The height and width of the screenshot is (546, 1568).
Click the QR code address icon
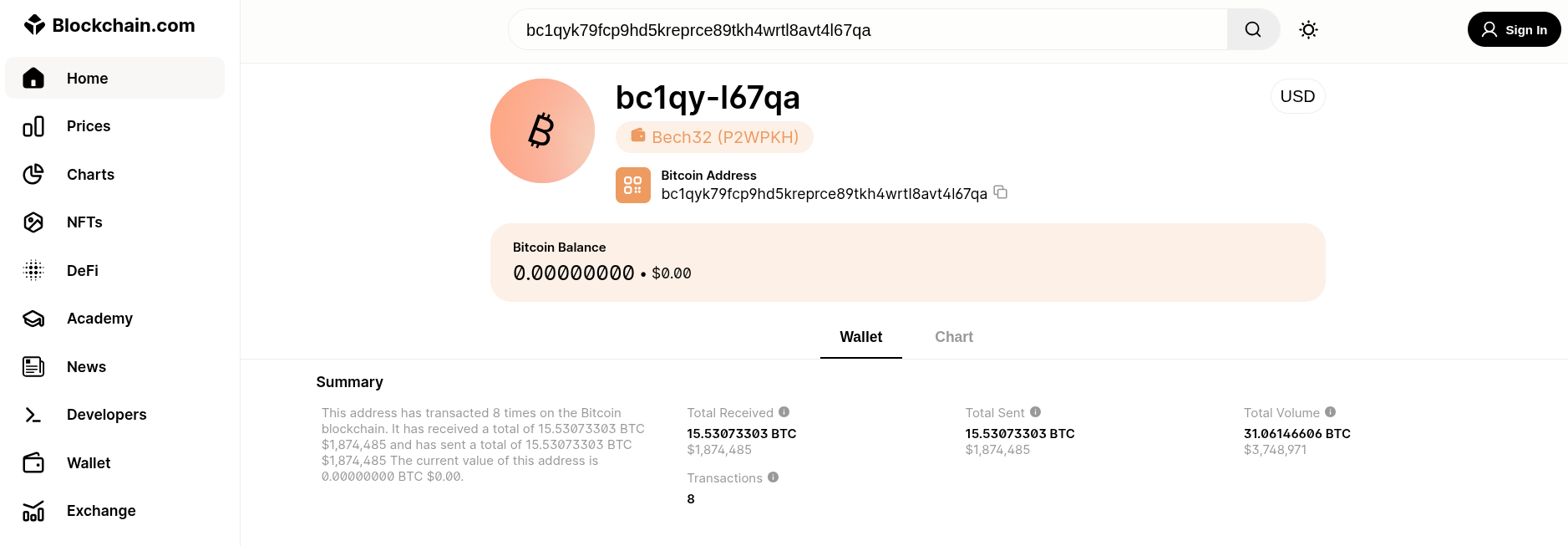[632, 185]
